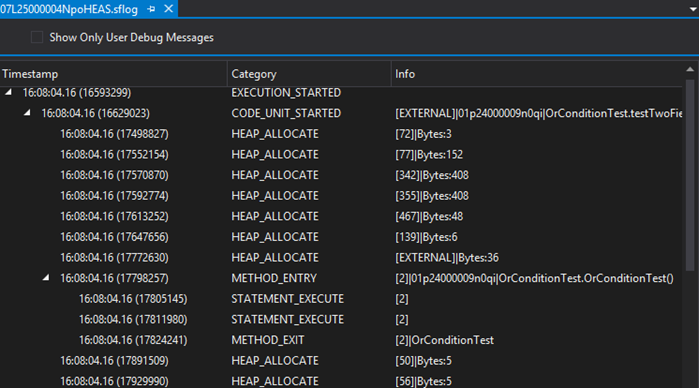Screen dimensions: 700x388
Task: Click the scrollbar up arrow
Action: (690, 69)
